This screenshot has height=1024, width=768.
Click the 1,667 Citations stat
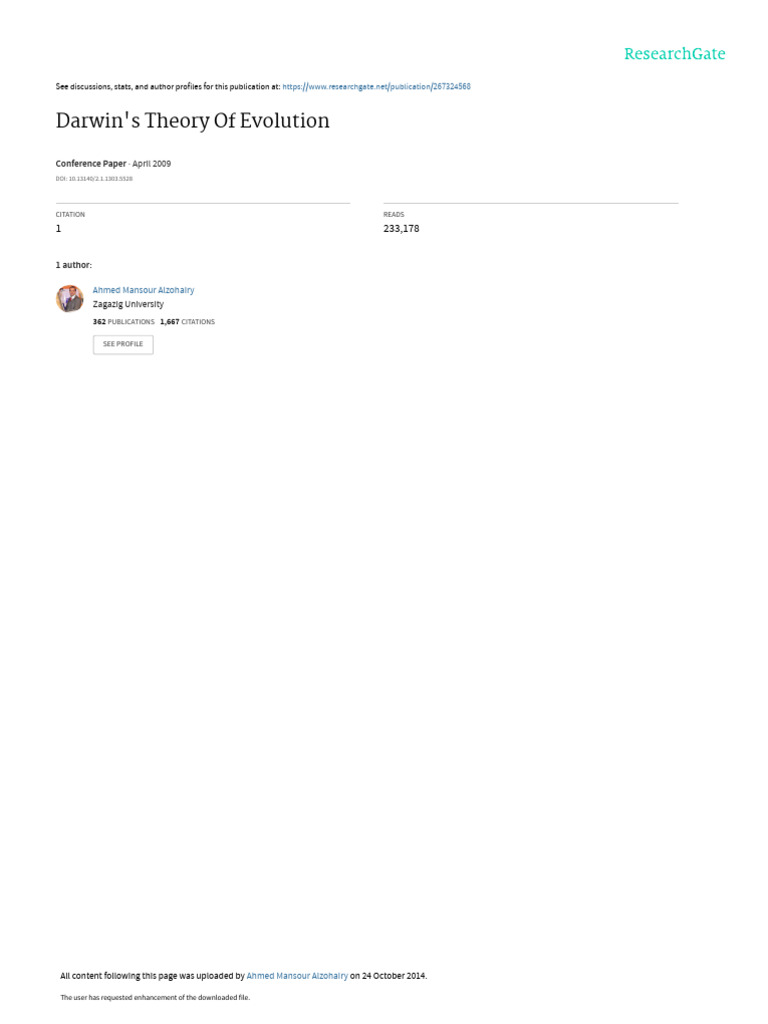(187, 322)
